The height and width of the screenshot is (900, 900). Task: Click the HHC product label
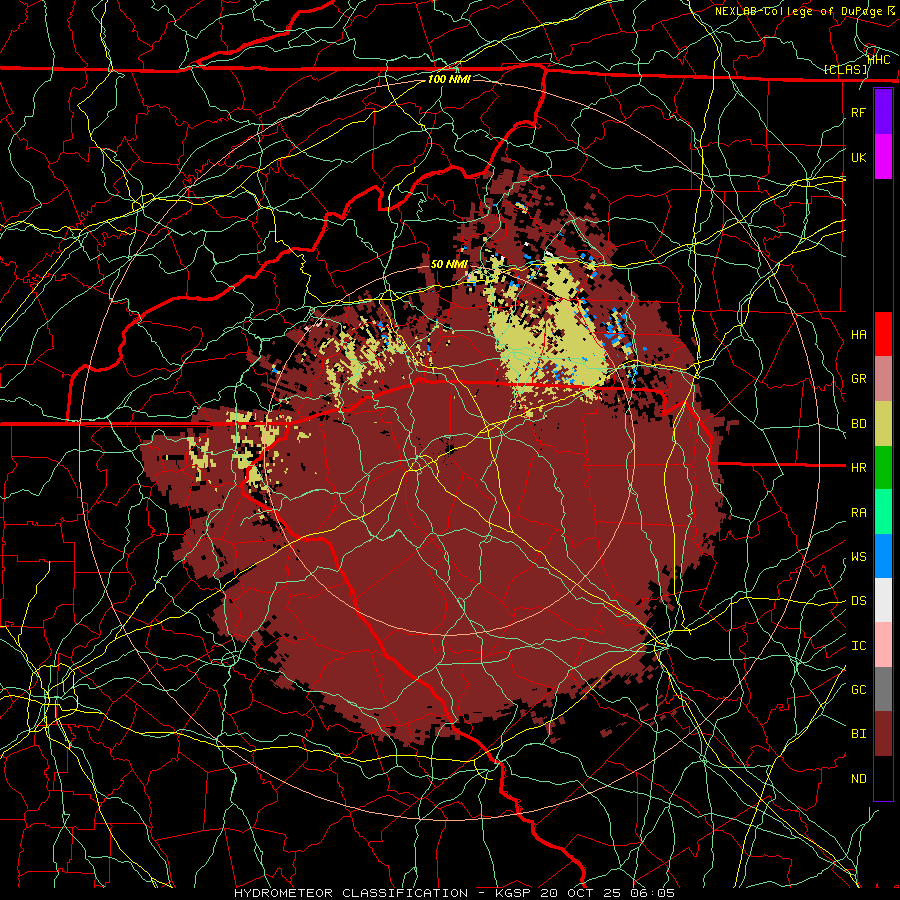click(x=879, y=60)
